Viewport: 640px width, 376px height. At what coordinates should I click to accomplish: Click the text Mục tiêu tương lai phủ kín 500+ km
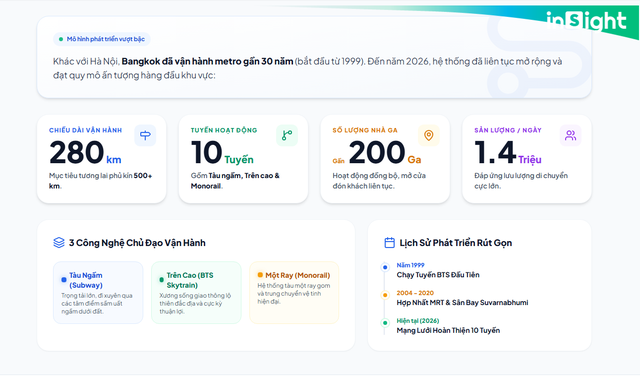pyautogui.click(x=100, y=181)
